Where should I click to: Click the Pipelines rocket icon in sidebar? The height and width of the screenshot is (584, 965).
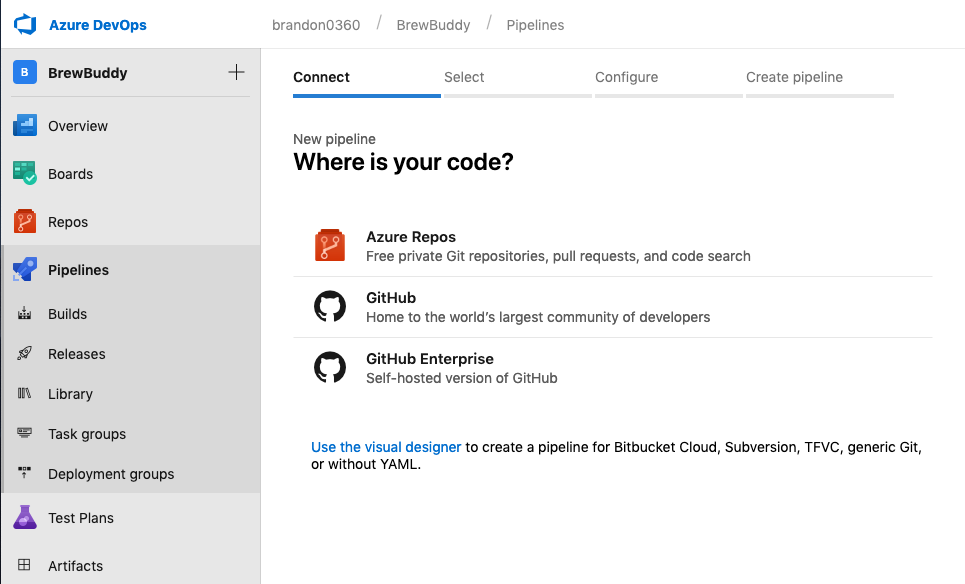25,270
